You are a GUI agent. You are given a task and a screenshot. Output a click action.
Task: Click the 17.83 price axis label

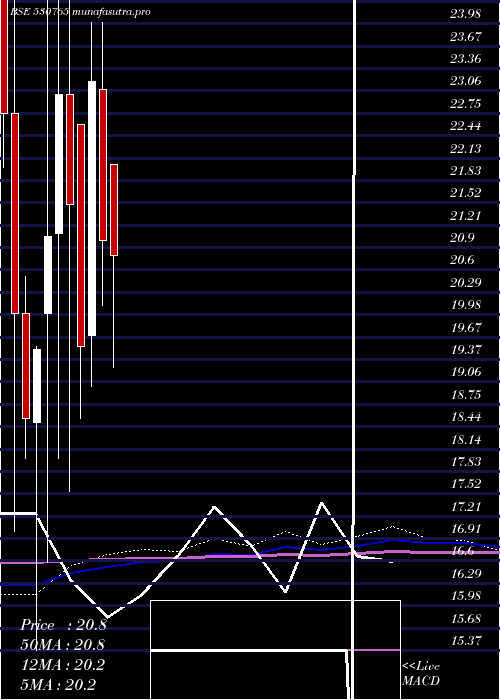(465, 462)
